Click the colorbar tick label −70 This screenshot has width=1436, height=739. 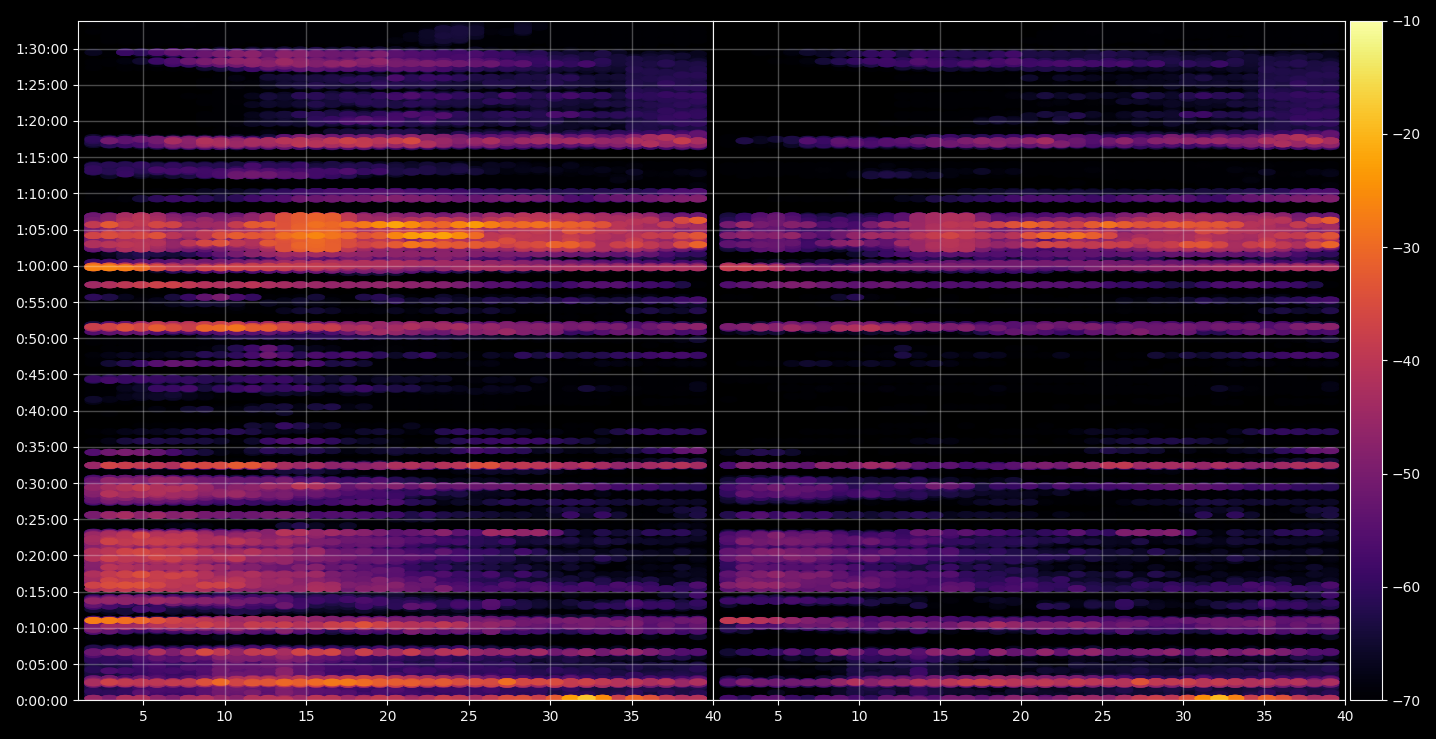(1406, 701)
